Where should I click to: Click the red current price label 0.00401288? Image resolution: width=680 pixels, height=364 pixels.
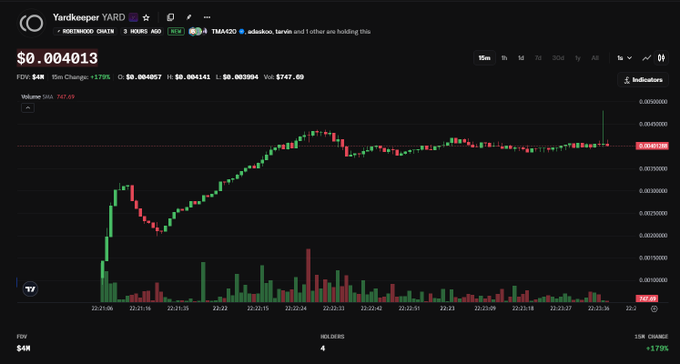(x=652, y=146)
